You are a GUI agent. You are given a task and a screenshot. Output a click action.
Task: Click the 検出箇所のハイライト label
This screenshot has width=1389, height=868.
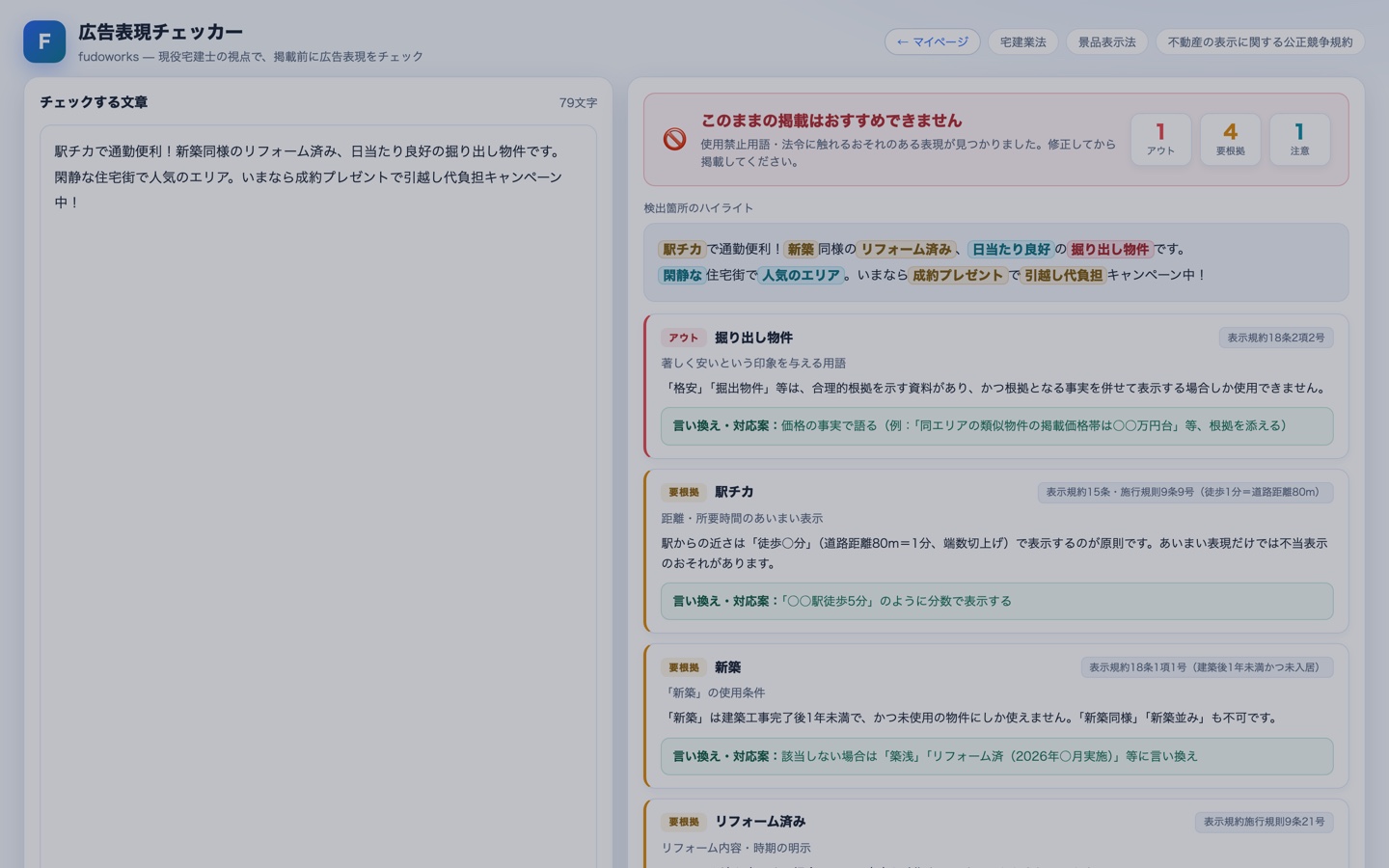point(698,207)
